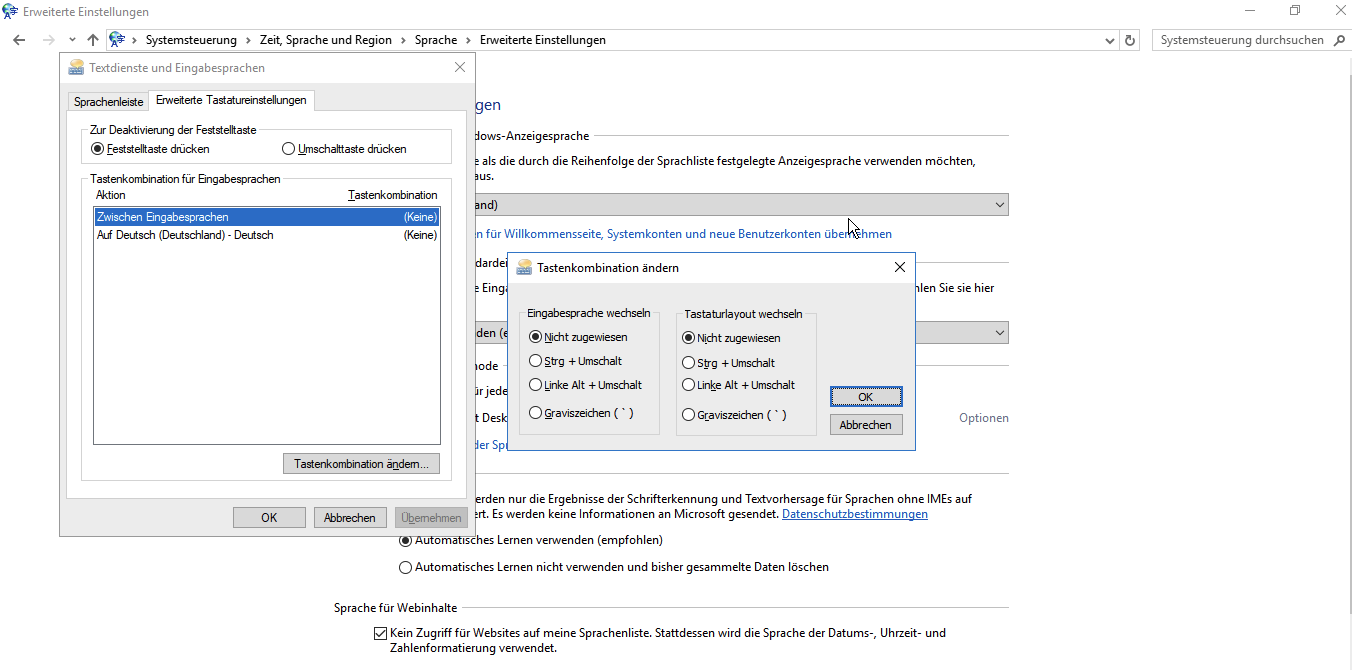Restore down the Erweiterte Einstellungen window
This screenshot has width=1352, height=670.
pyautogui.click(x=1295, y=11)
